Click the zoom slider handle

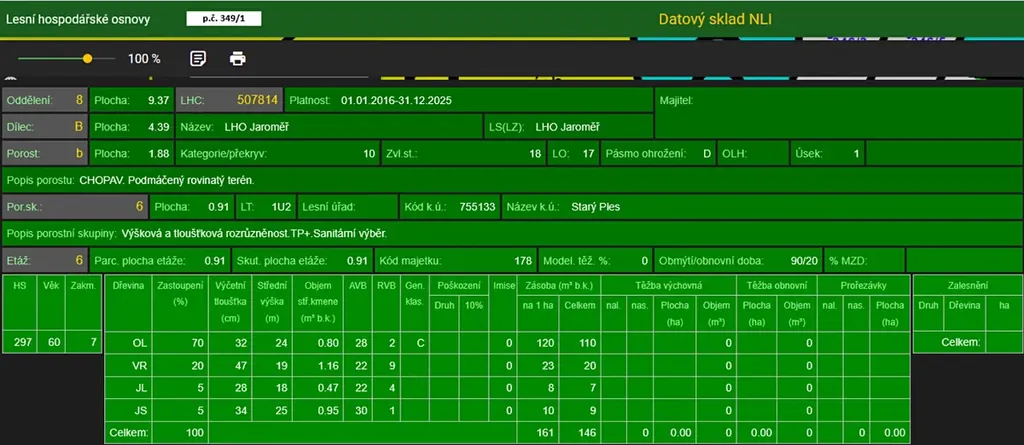point(87,59)
